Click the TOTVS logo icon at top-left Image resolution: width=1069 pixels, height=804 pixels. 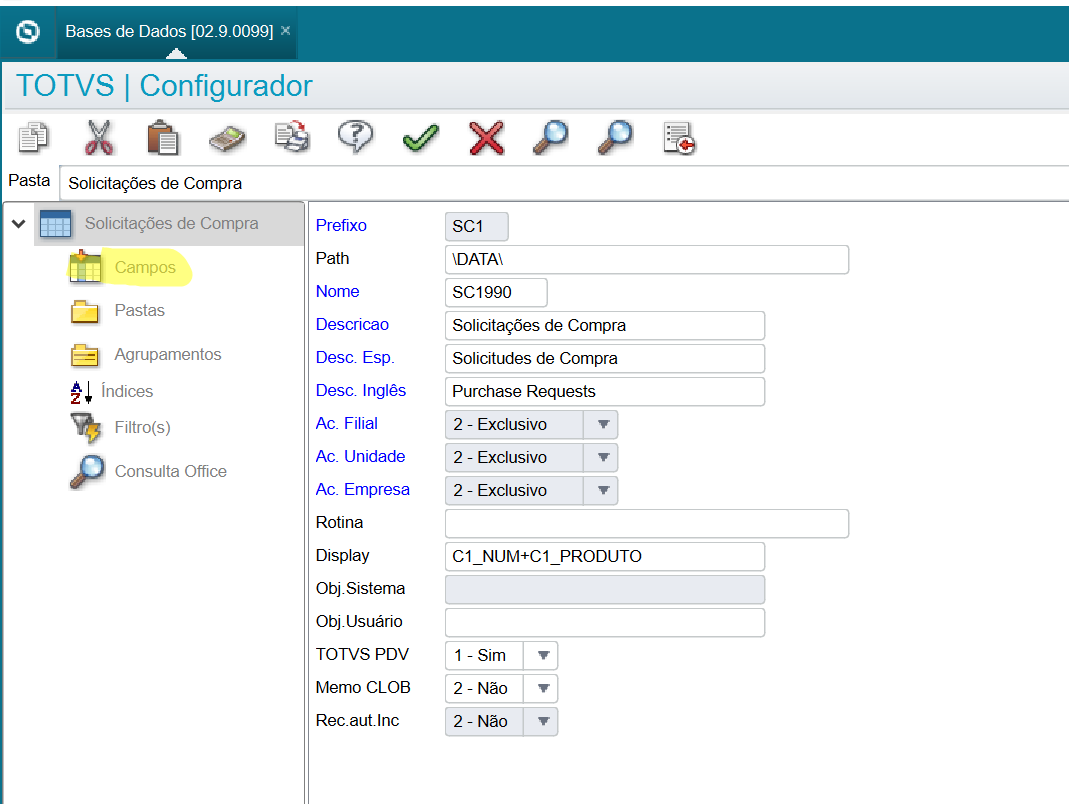click(28, 31)
